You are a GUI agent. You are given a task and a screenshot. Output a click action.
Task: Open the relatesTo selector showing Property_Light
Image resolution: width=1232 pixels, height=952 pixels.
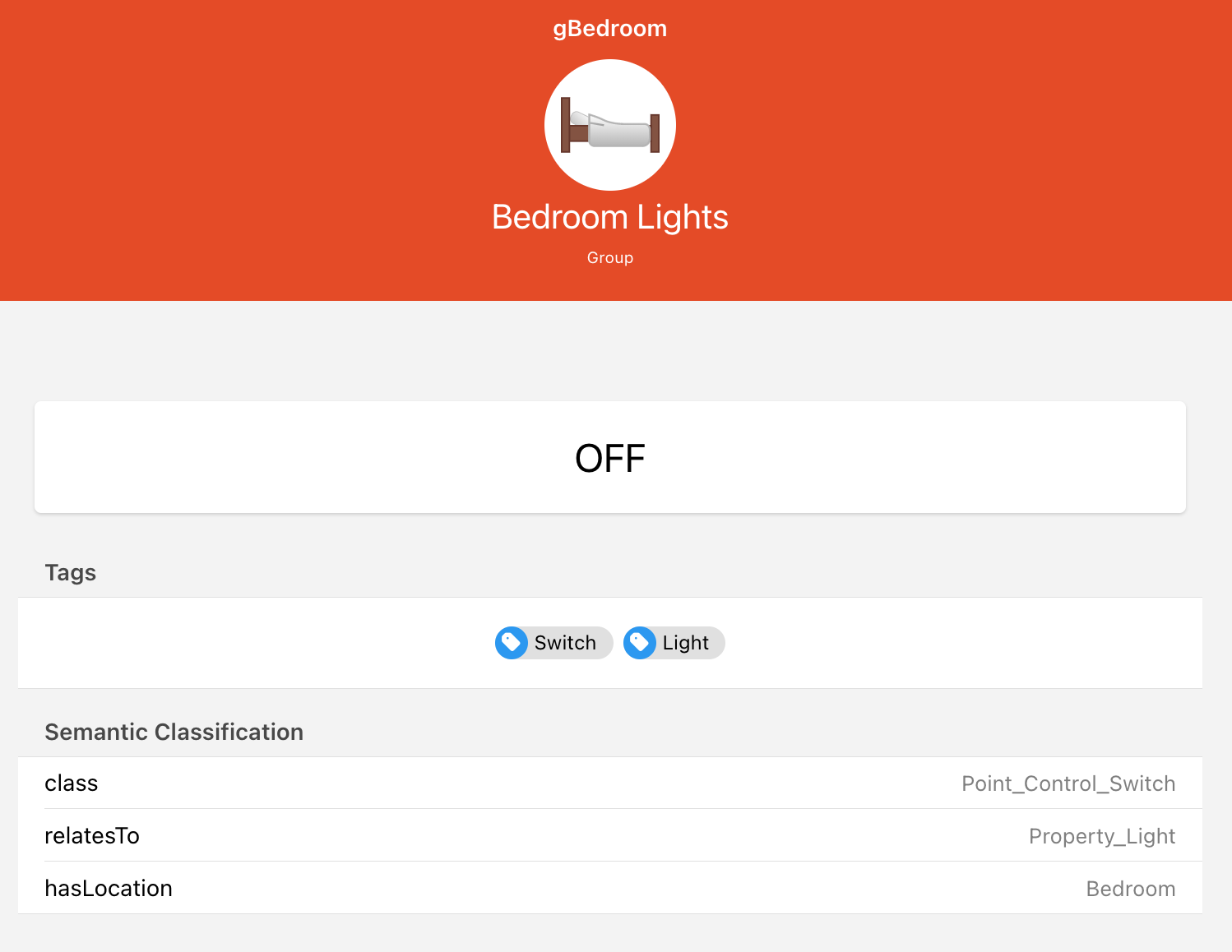[x=1102, y=836]
